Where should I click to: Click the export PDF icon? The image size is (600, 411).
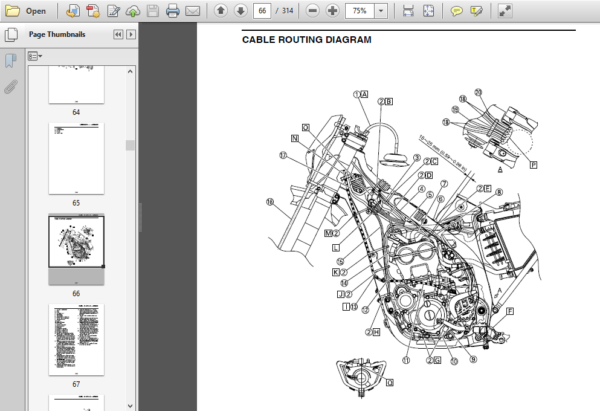click(x=93, y=11)
